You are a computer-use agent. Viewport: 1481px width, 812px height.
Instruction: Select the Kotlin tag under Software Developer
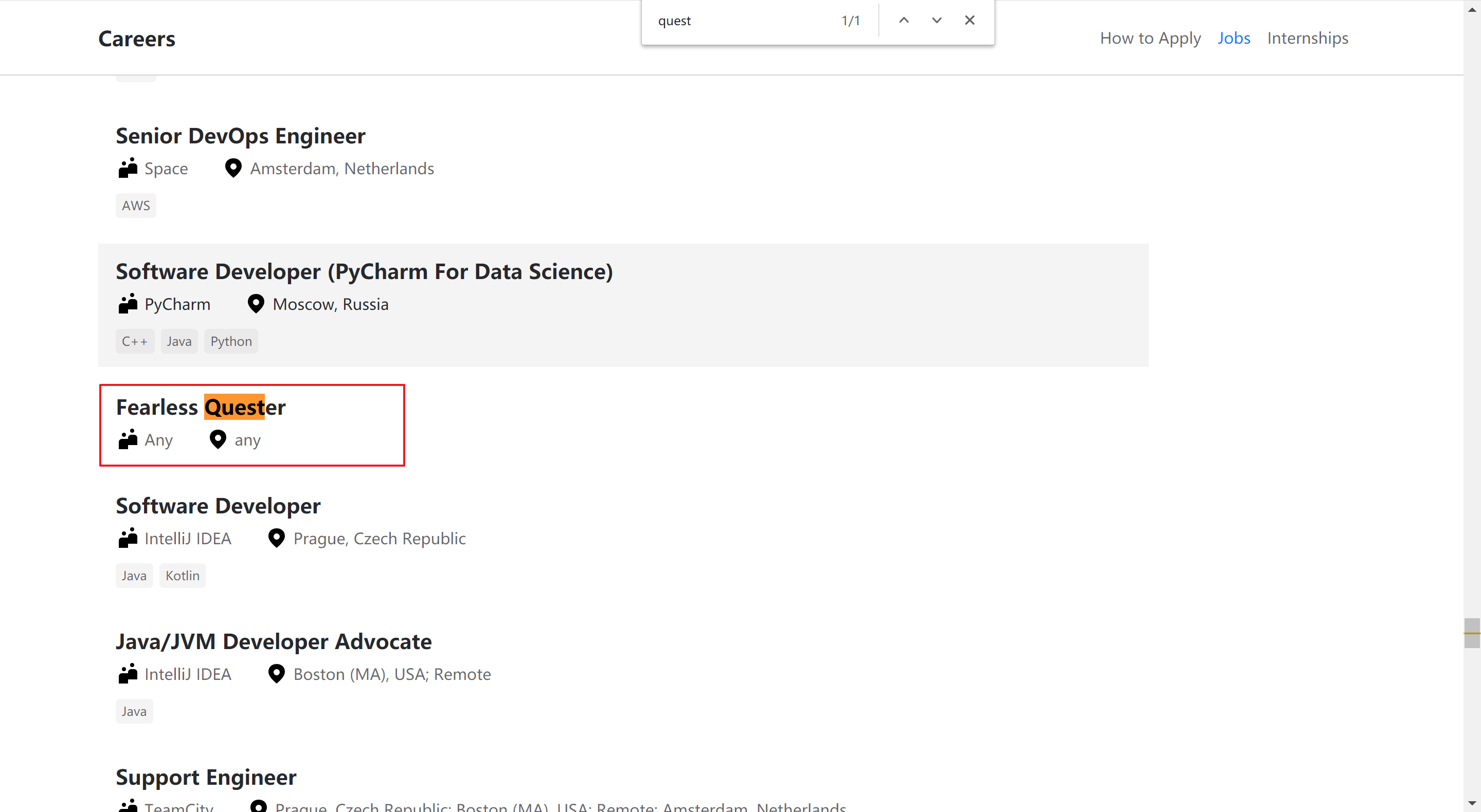pyautogui.click(x=182, y=576)
